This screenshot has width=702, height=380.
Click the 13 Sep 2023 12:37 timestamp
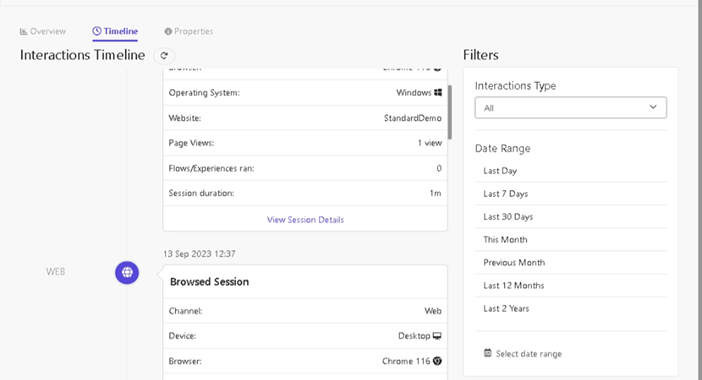[199, 254]
